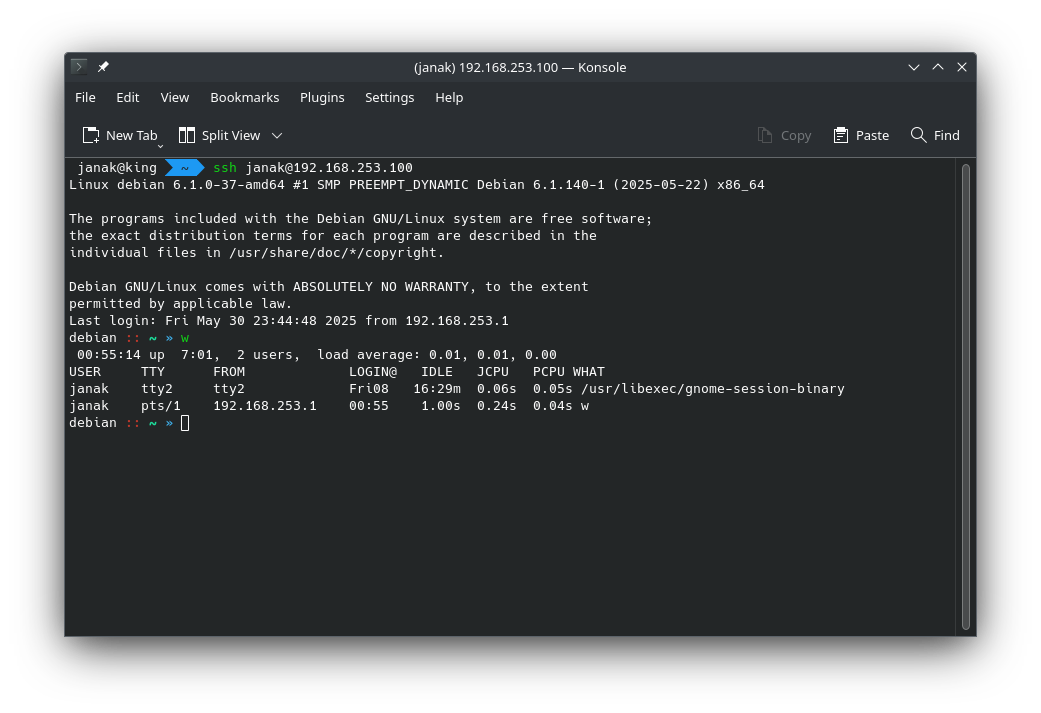Maximize the Konsole window
The height and width of the screenshot is (713, 1041).
click(x=938, y=67)
